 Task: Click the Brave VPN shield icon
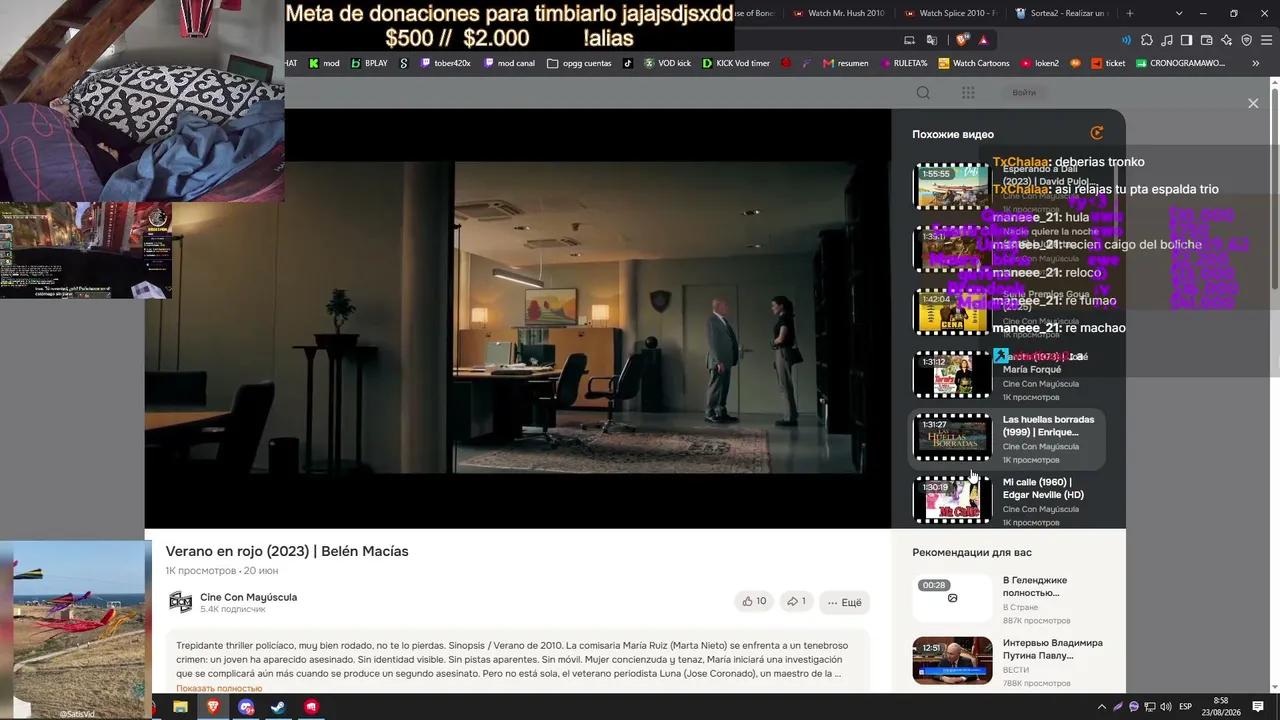(x=1246, y=40)
